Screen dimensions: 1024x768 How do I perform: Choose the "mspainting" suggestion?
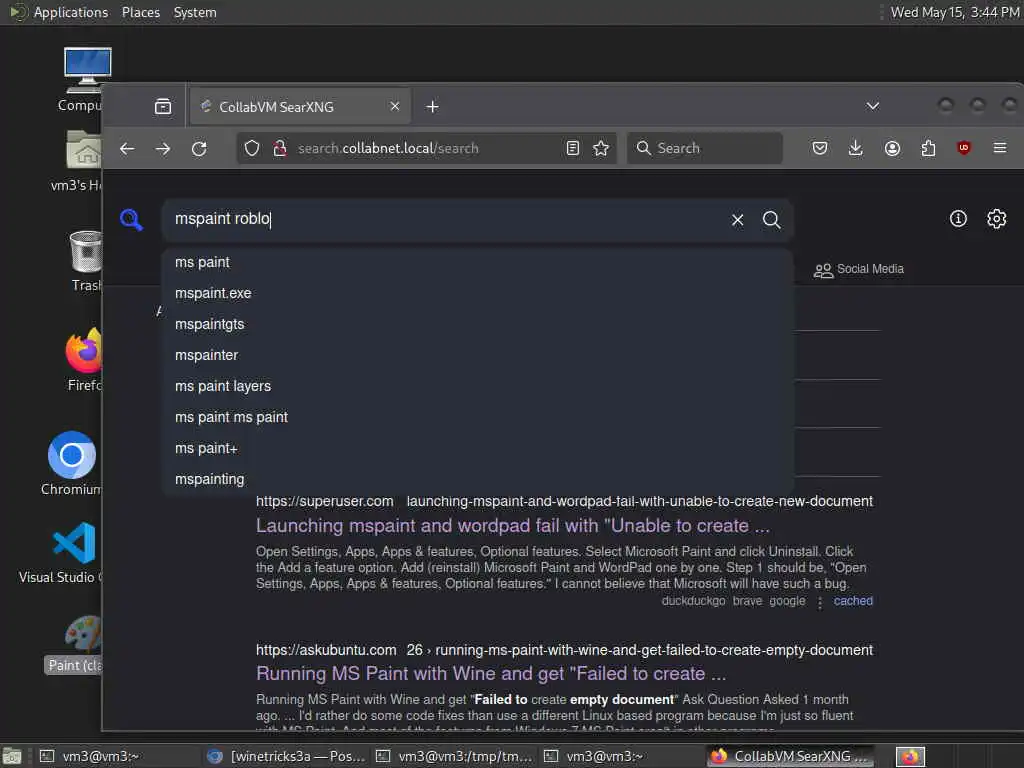click(x=477, y=479)
